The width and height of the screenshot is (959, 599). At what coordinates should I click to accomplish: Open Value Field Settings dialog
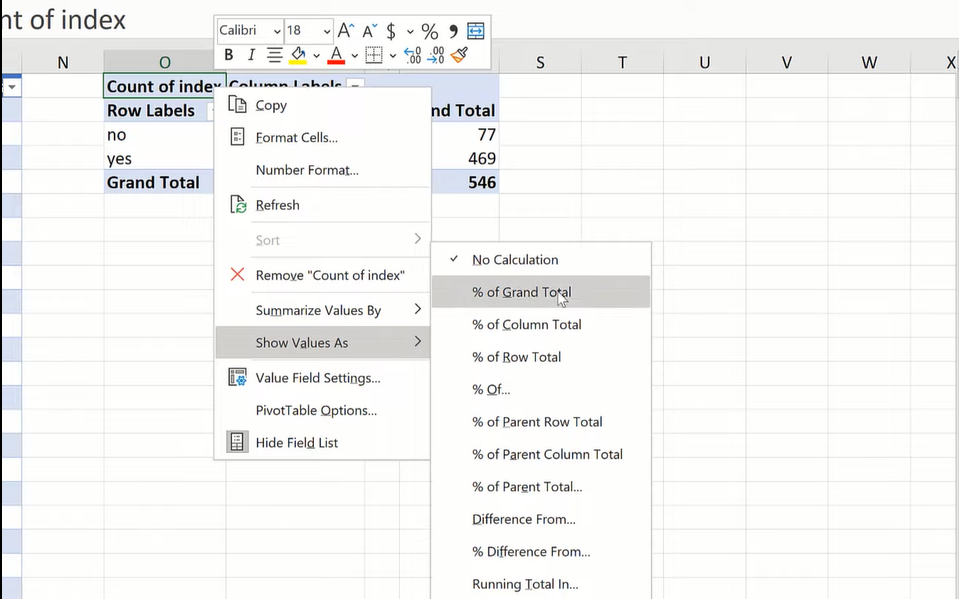click(322, 378)
